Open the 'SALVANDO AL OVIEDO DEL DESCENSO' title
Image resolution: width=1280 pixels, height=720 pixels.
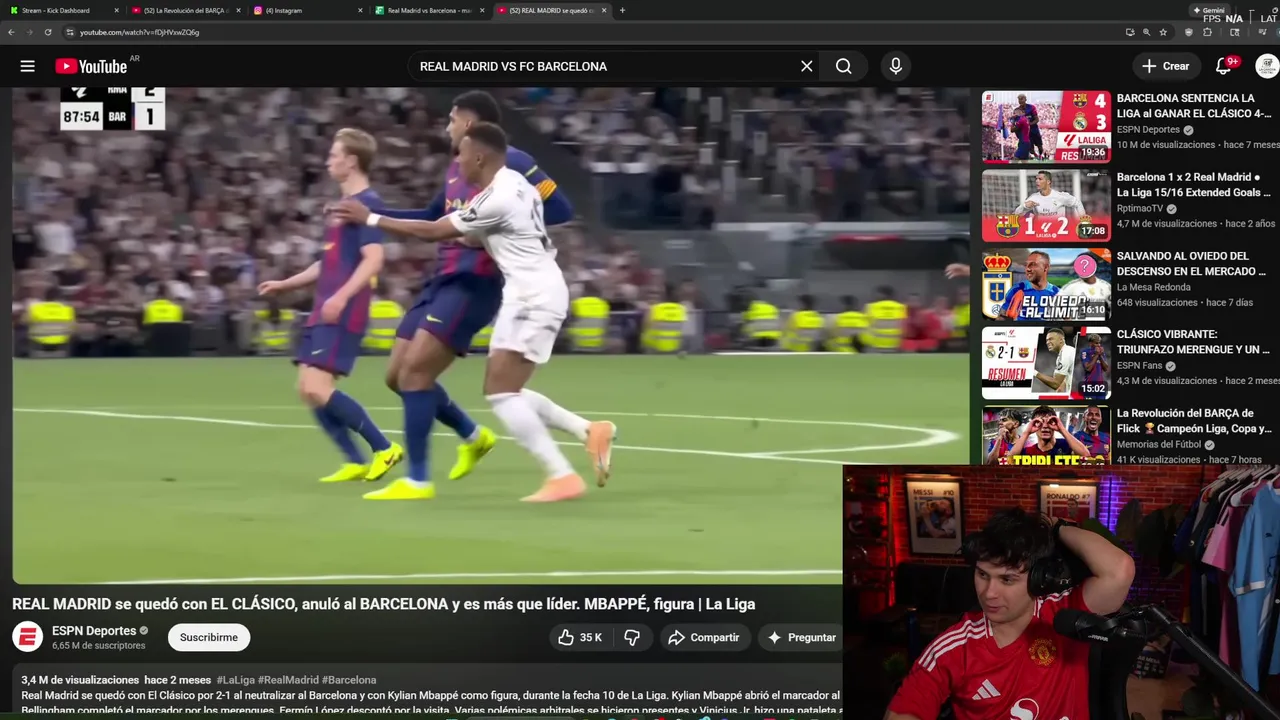1191,263
